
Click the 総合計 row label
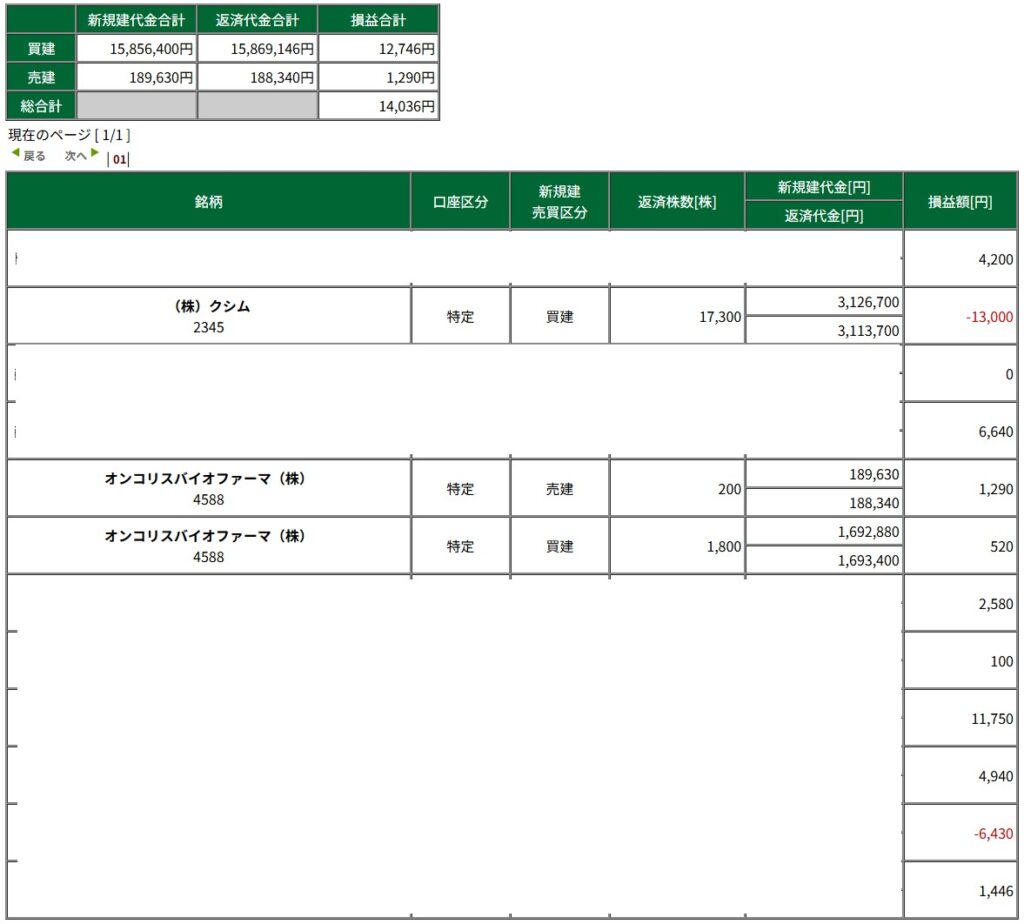(41, 106)
